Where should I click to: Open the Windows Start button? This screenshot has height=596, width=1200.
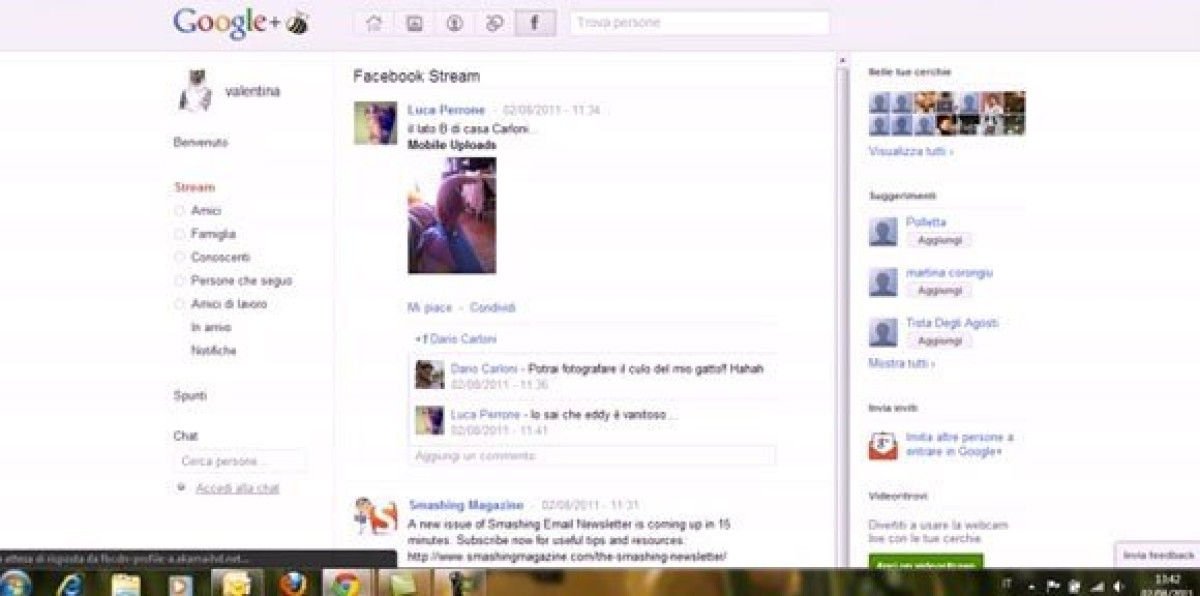pyautogui.click(x=16, y=583)
